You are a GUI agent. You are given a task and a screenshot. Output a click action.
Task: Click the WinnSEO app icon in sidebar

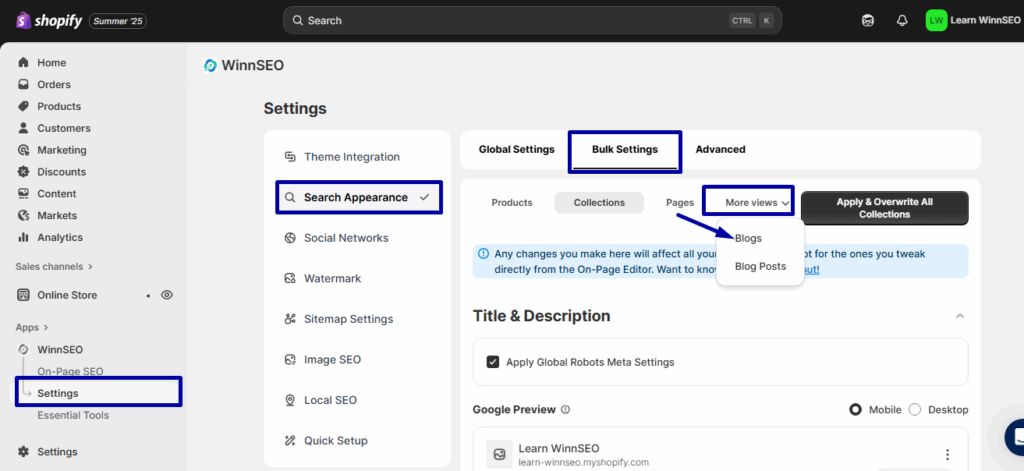(24, 349)
